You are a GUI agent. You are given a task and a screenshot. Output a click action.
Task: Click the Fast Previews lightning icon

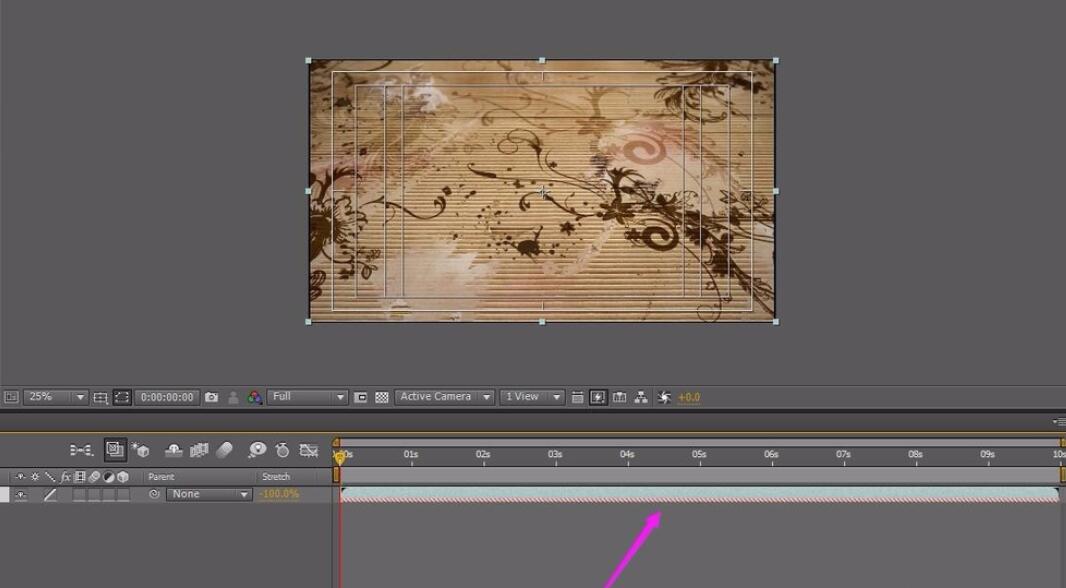click(598, 397)
